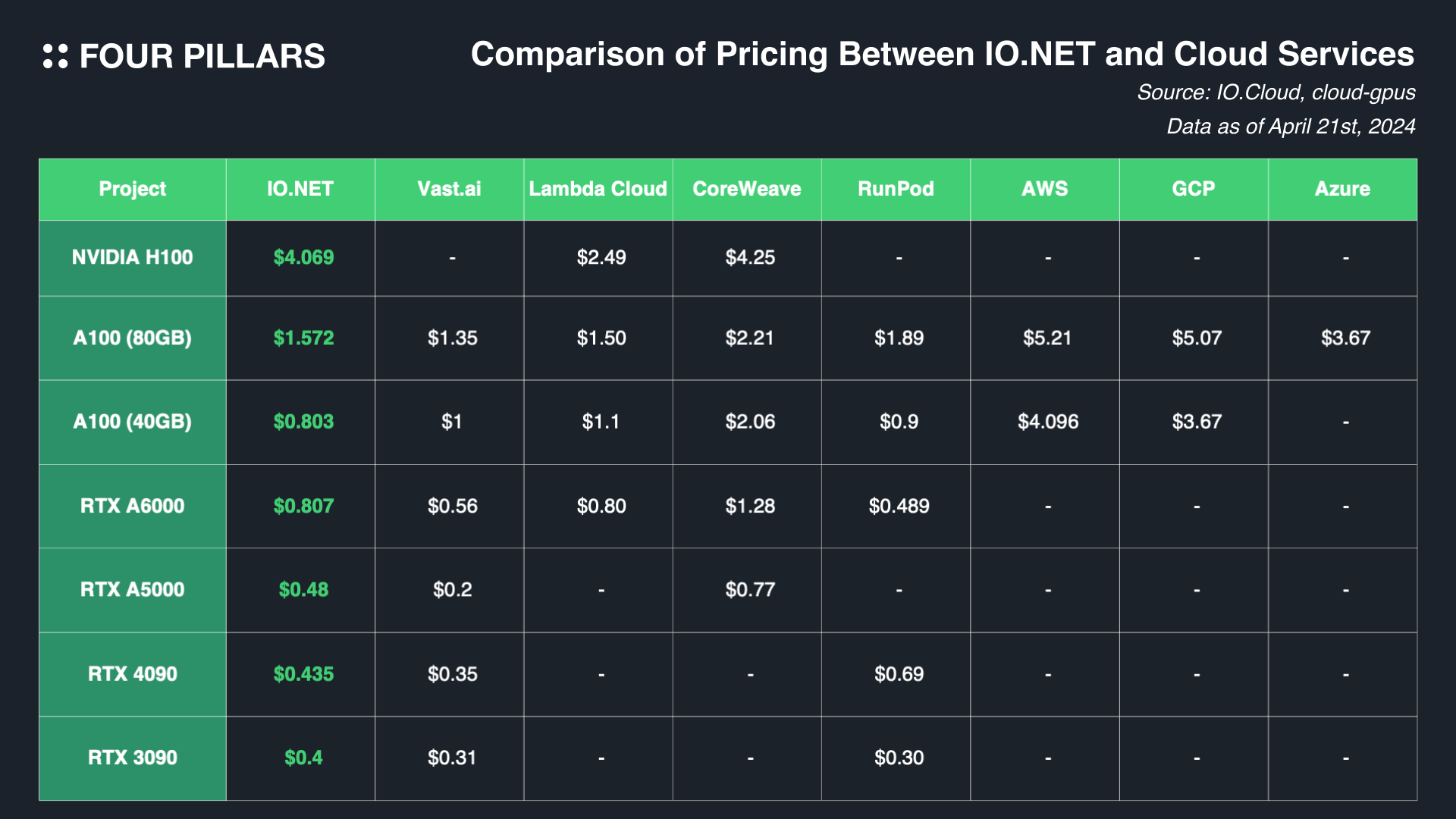
Task: Select the Project column header
Action: pos(133,189)
